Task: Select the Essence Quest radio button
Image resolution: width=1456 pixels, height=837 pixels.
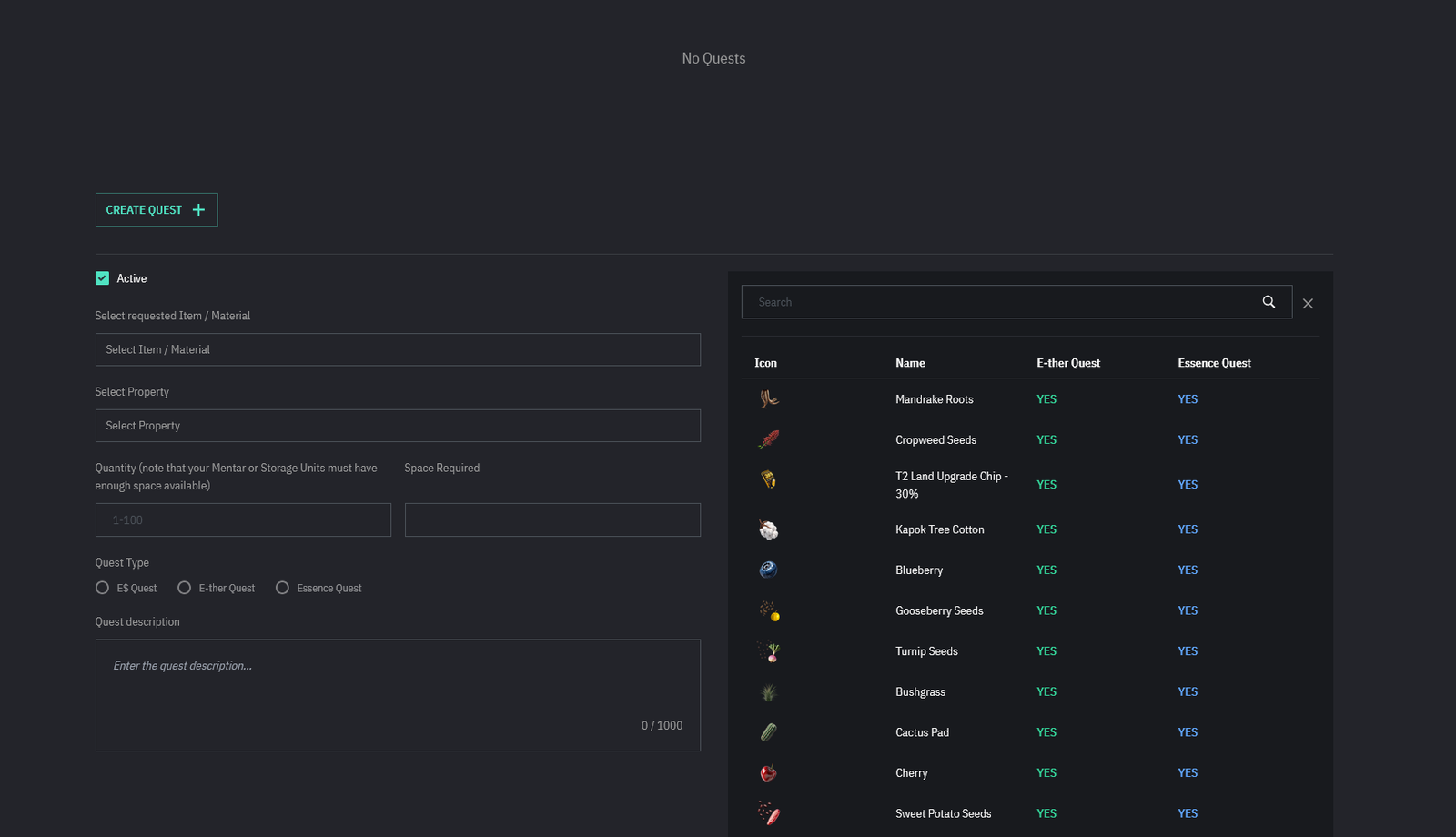Action: click(283, 588)
